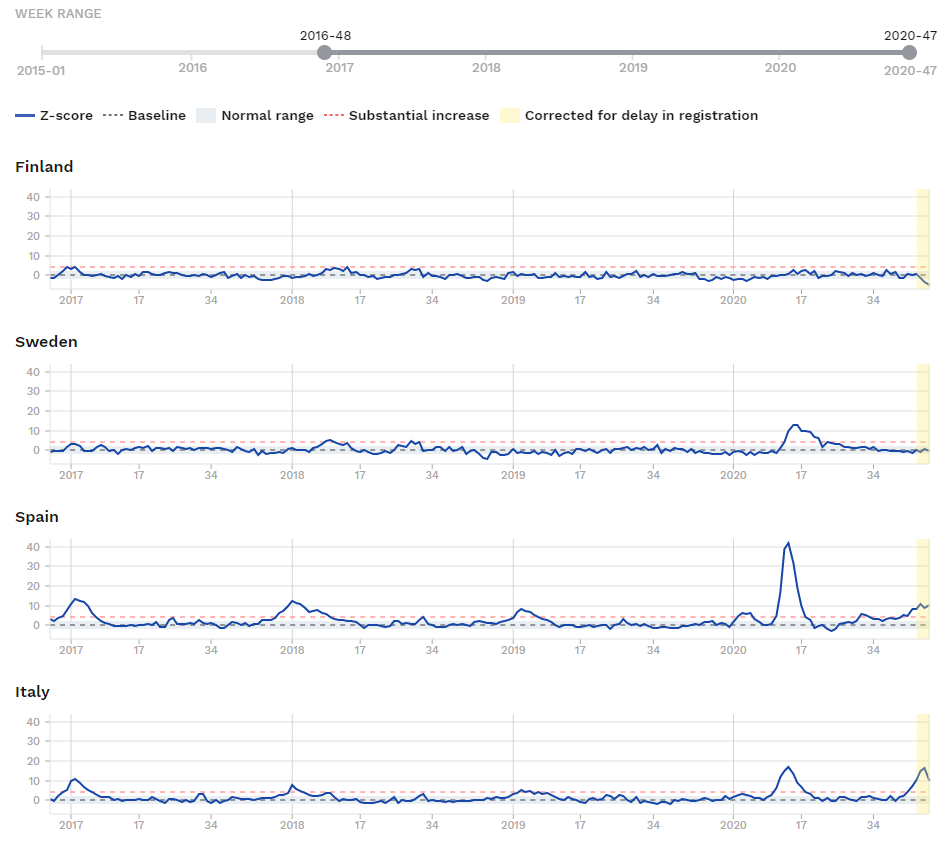Click the peak of Spain's 2020 spike
Screen dimensions: 948x844
[x=789, y=543]
